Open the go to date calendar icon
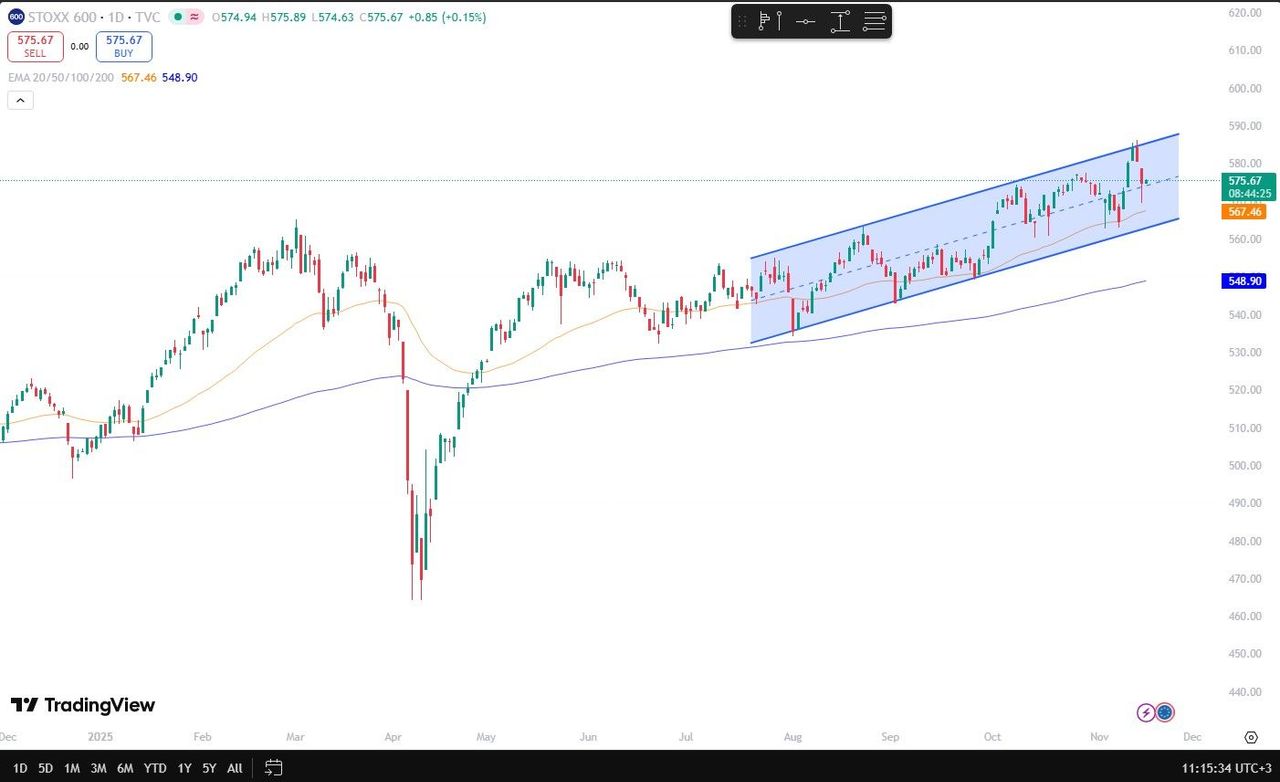 tap(273, 768)
